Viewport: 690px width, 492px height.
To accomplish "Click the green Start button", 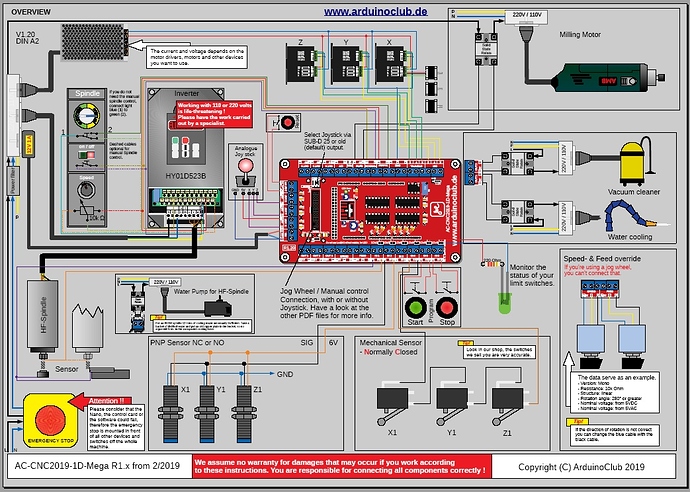I will (x=415, y=307).
